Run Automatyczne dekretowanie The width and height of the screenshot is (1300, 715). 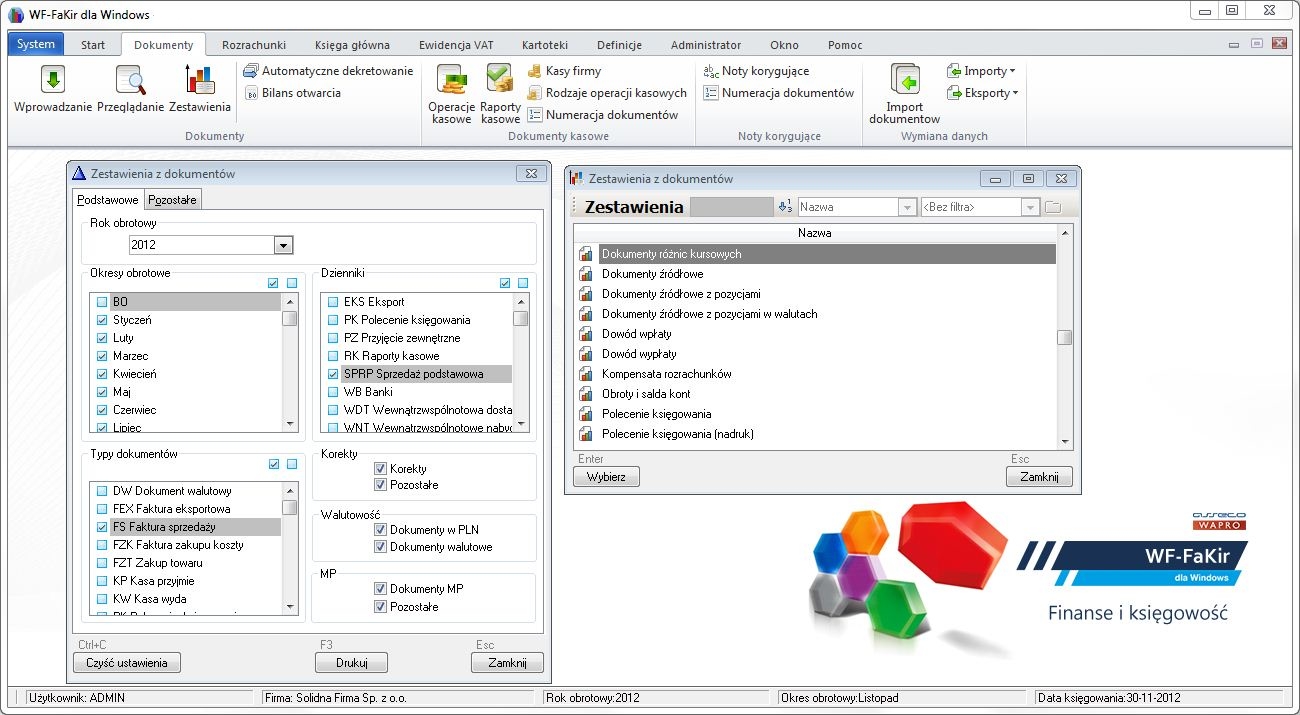328,71
